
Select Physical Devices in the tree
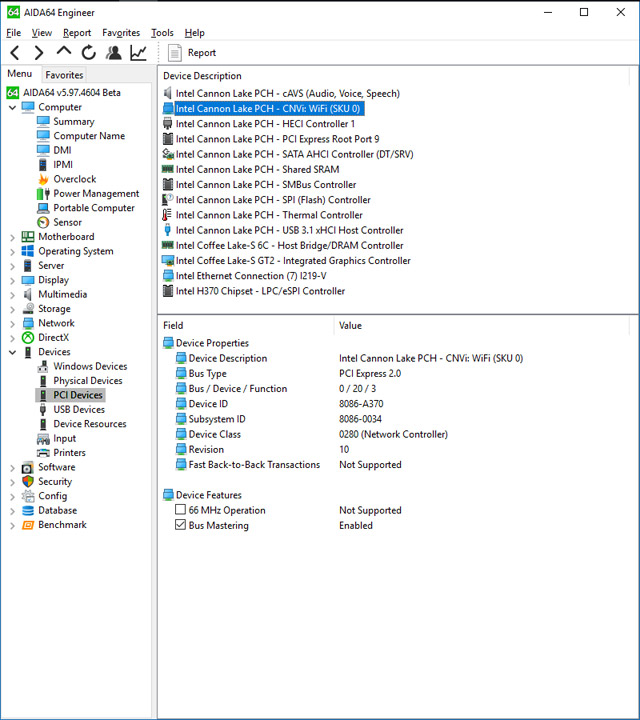pyautogui.click(x=88, y=381)
